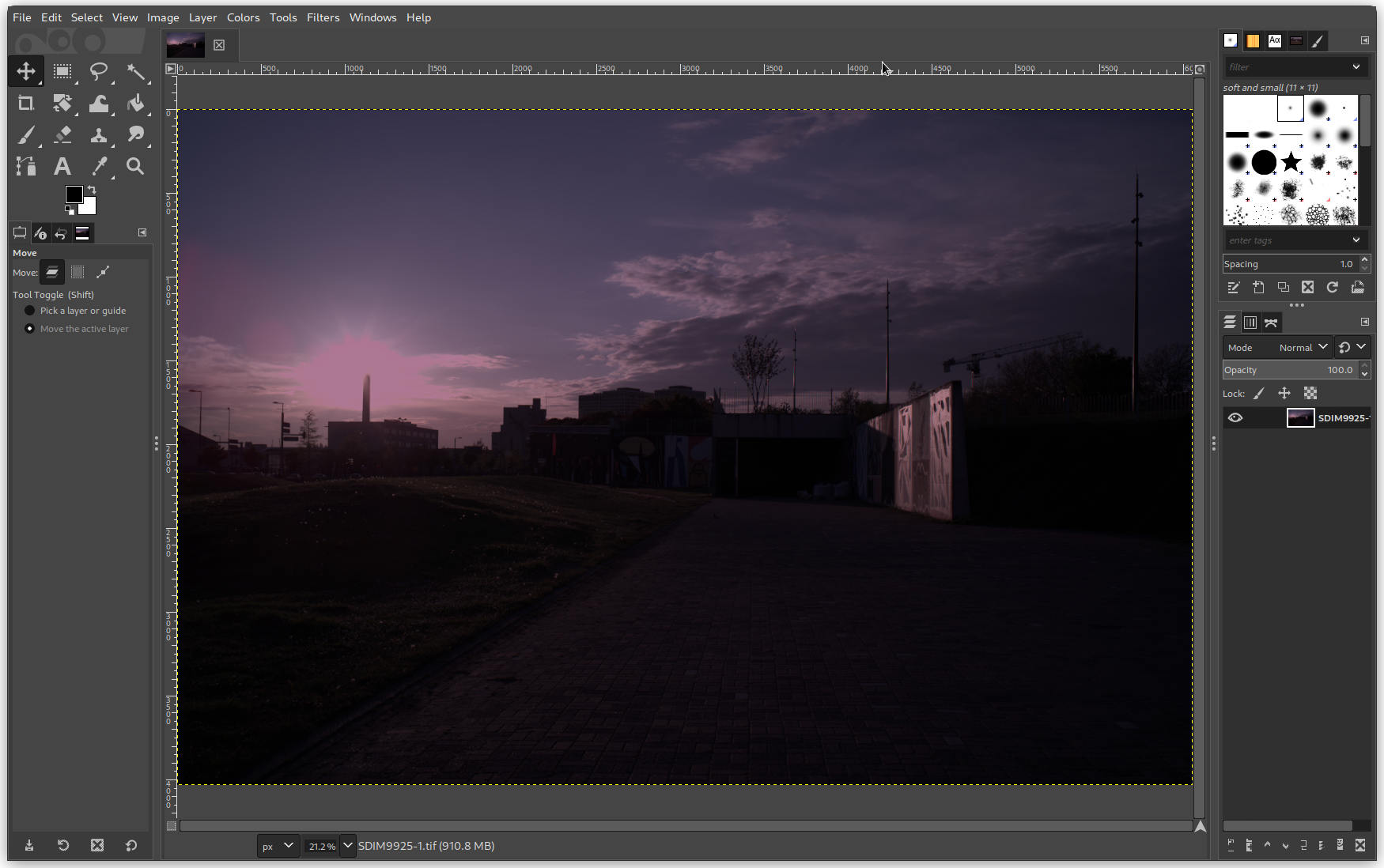Choose the Color Picker eyedropper tool
The image size is (1384, 868).
(99, 167)
